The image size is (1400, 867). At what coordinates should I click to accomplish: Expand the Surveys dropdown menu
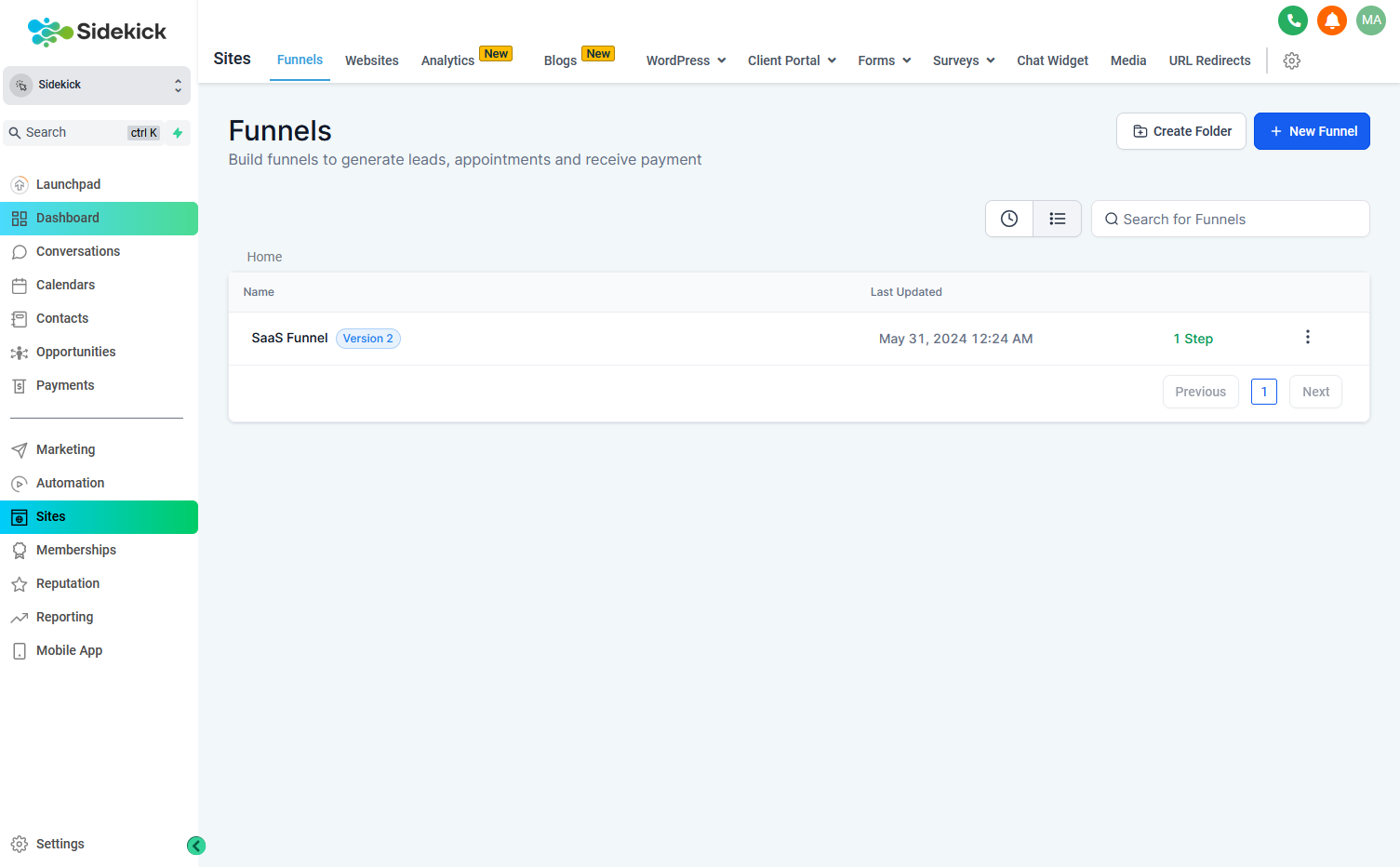(964, 60)
